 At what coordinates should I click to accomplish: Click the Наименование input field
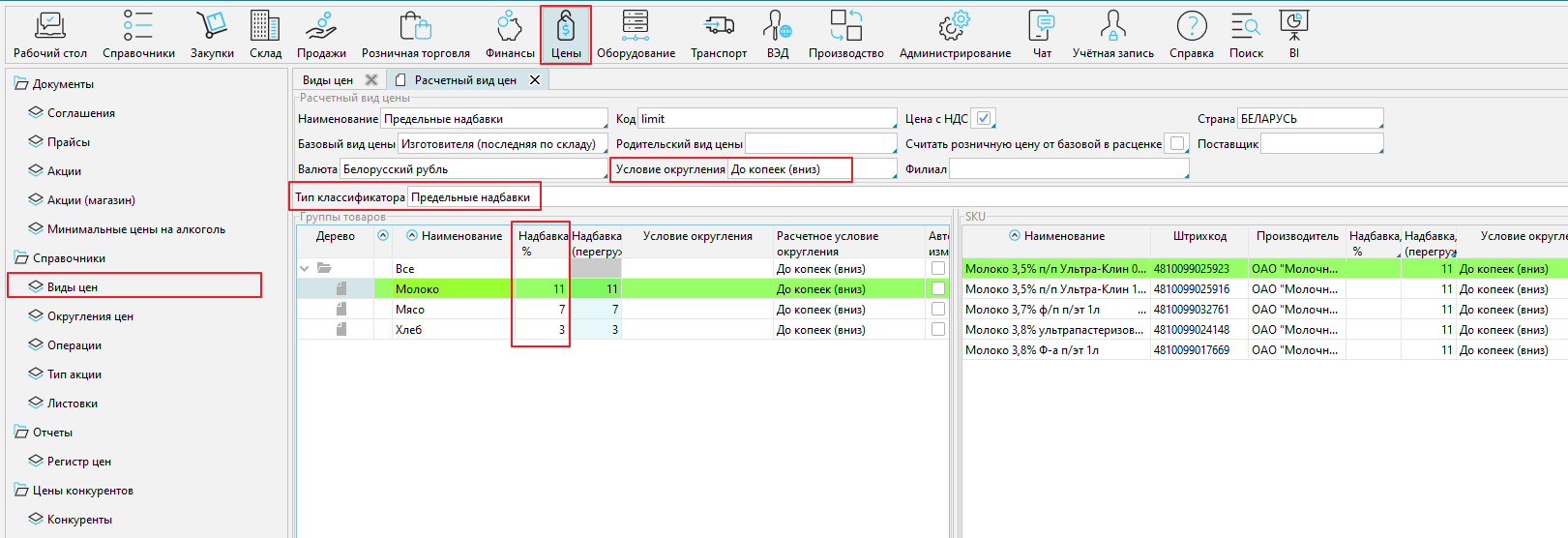(493, 119)
